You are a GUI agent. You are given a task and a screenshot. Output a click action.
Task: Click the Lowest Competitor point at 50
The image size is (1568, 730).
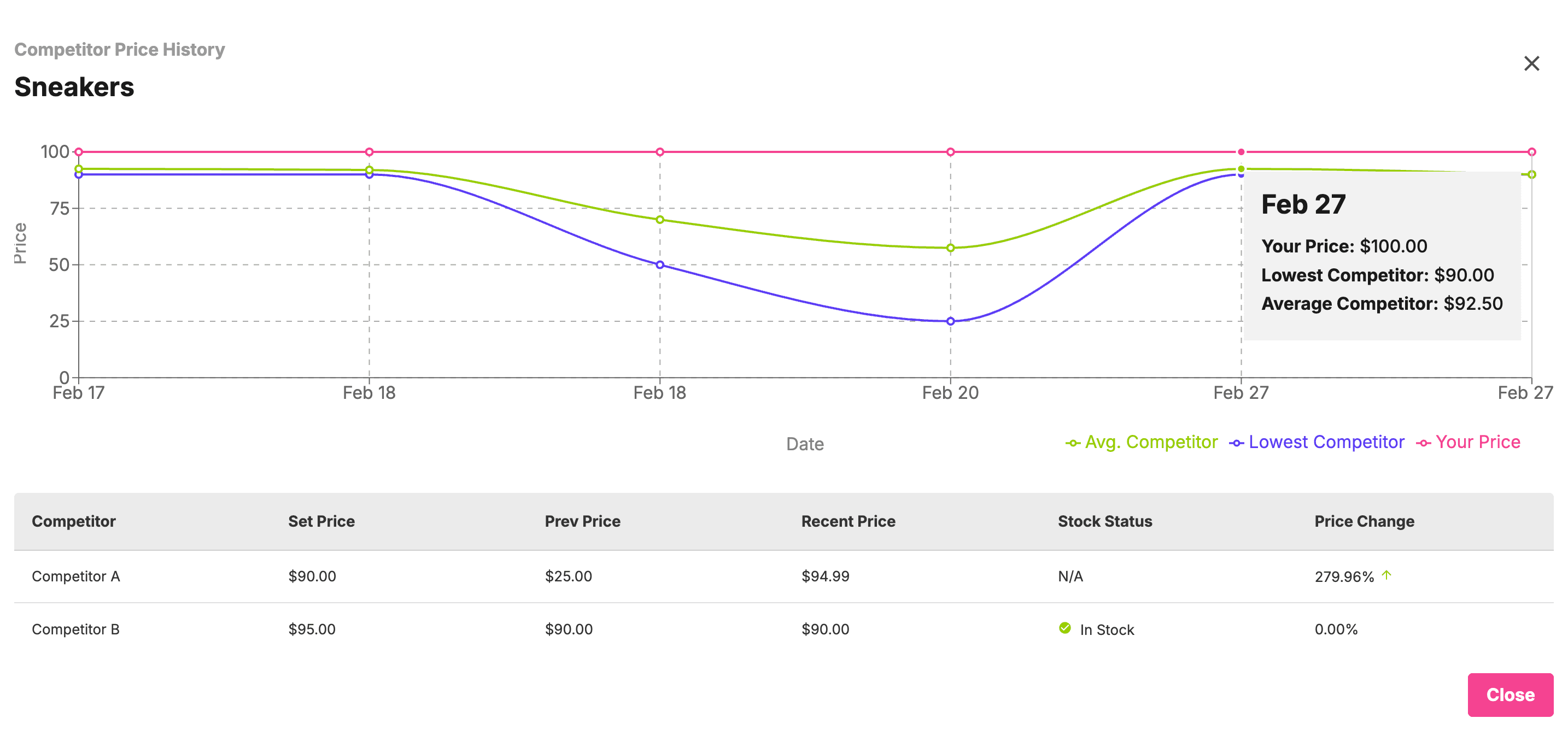point(660,264)
